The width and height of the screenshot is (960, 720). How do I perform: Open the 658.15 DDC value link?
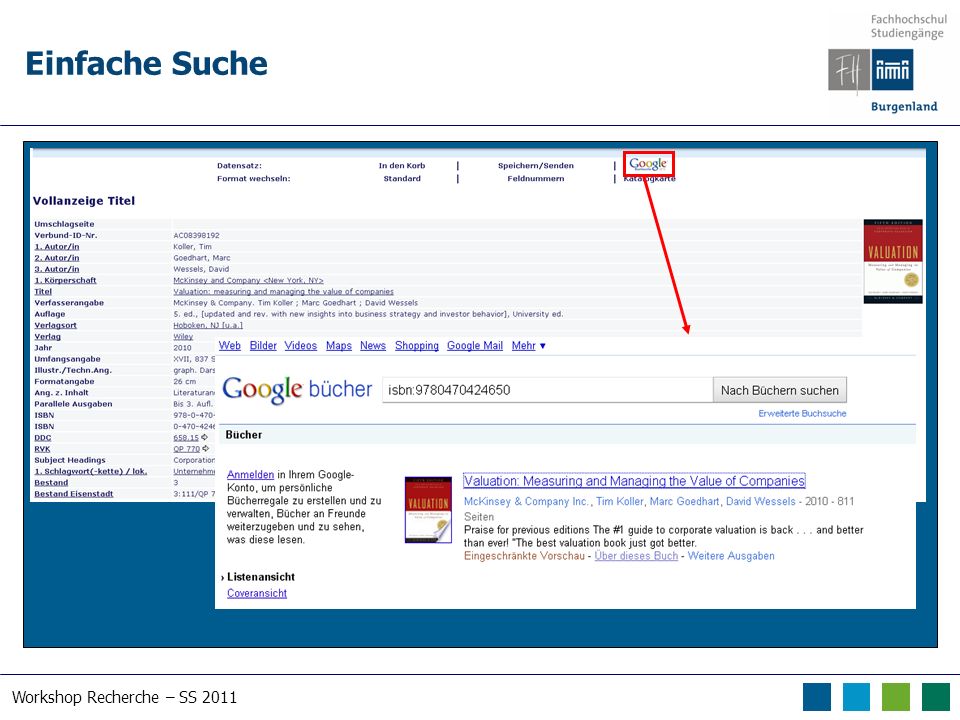(x=186, y=438)
